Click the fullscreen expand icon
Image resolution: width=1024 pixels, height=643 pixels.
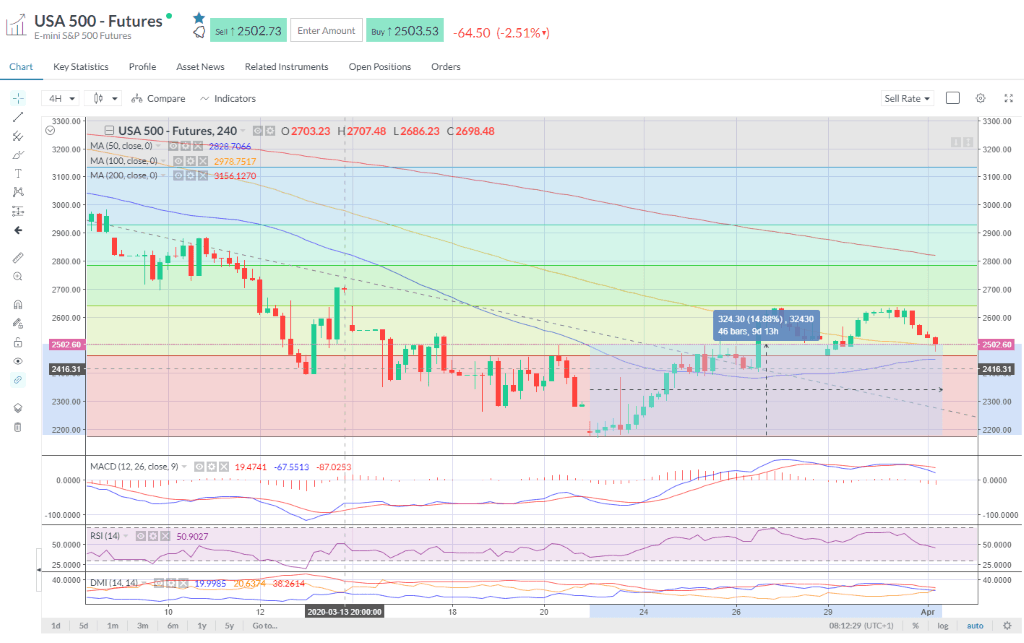click(1008, 98)
